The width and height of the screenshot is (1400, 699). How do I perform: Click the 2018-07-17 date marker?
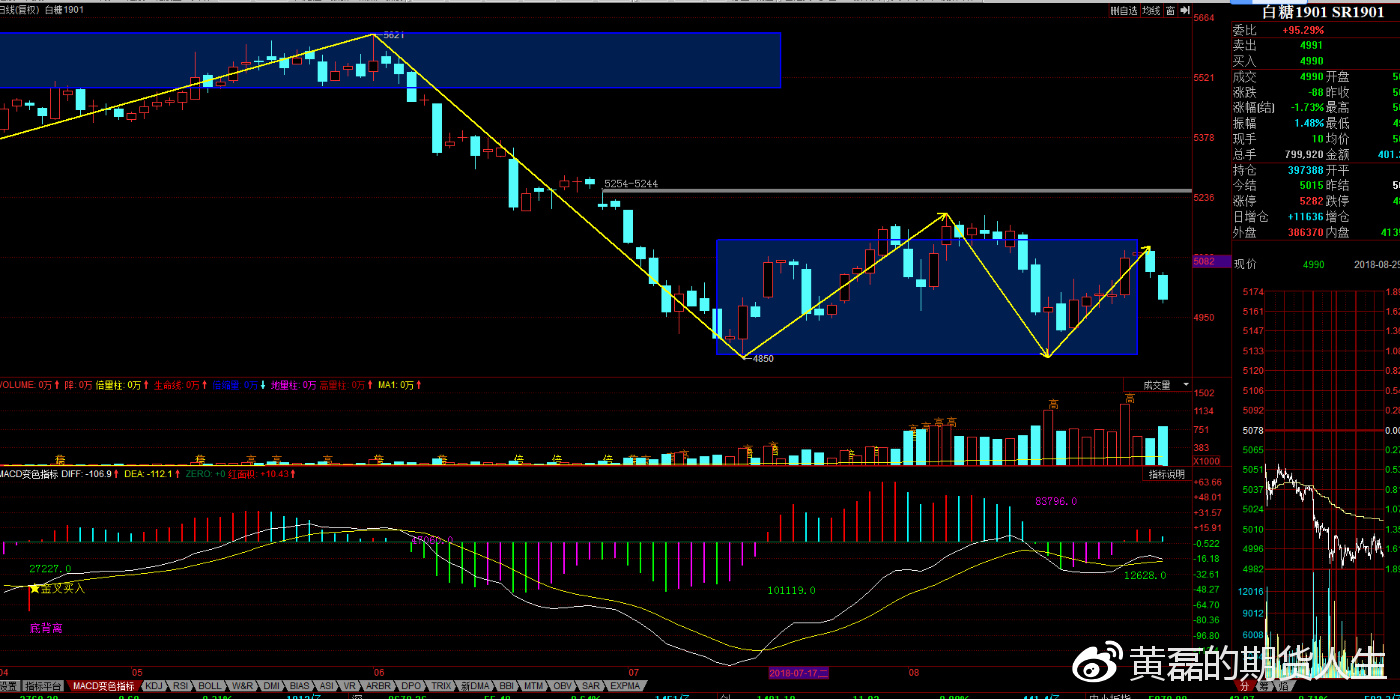799,674
